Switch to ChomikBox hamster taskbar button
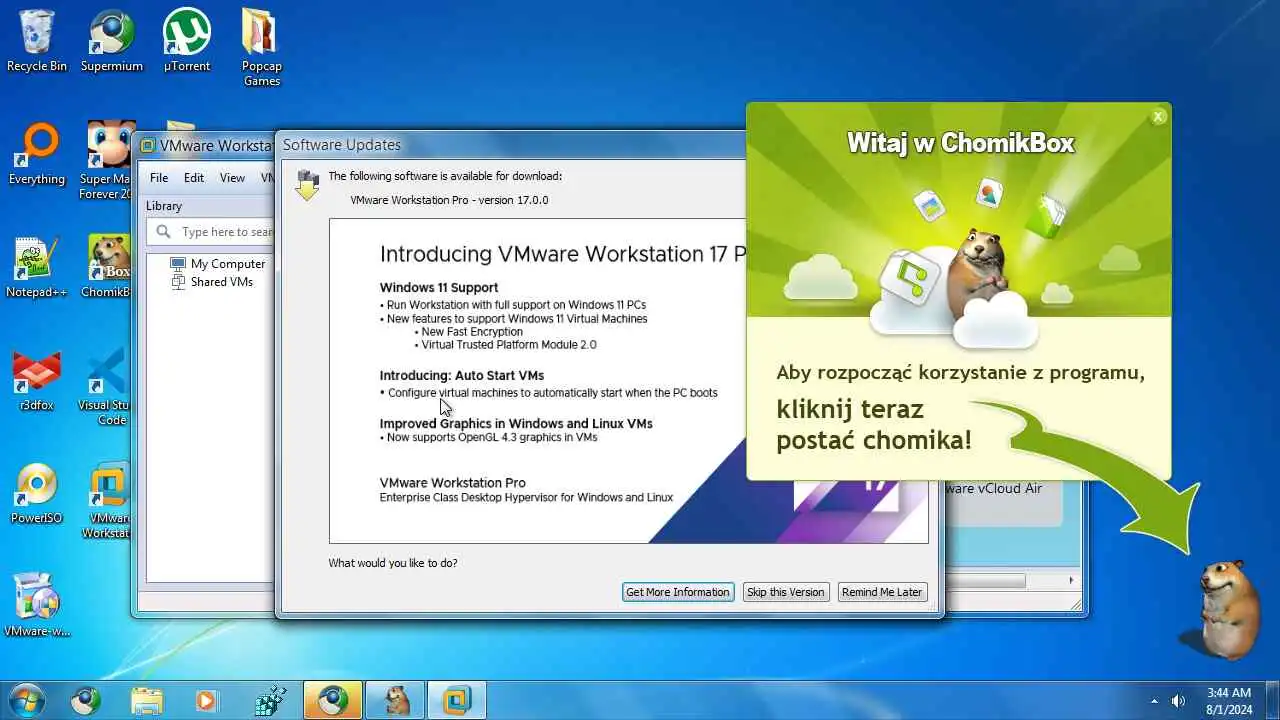The image size is (1280, 720). click(x=395, y=700)
